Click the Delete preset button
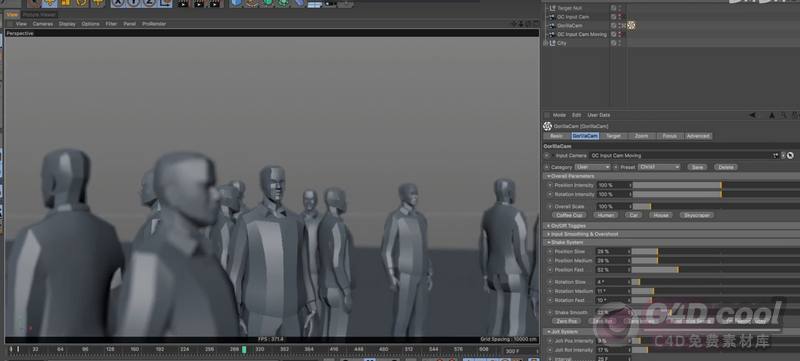 (x=726, y=167)
